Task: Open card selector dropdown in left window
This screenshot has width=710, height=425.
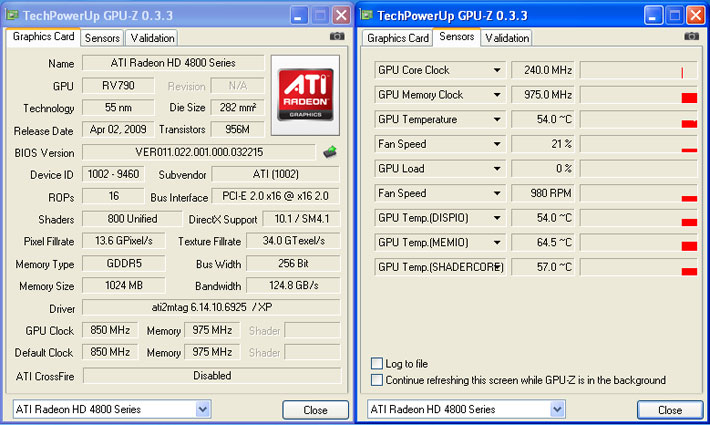Action: (202, 409)
